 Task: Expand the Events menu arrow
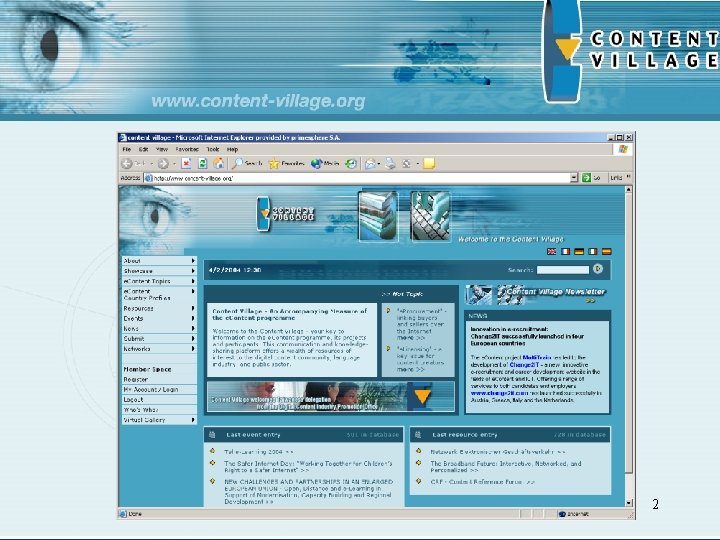tap(193, 318)
